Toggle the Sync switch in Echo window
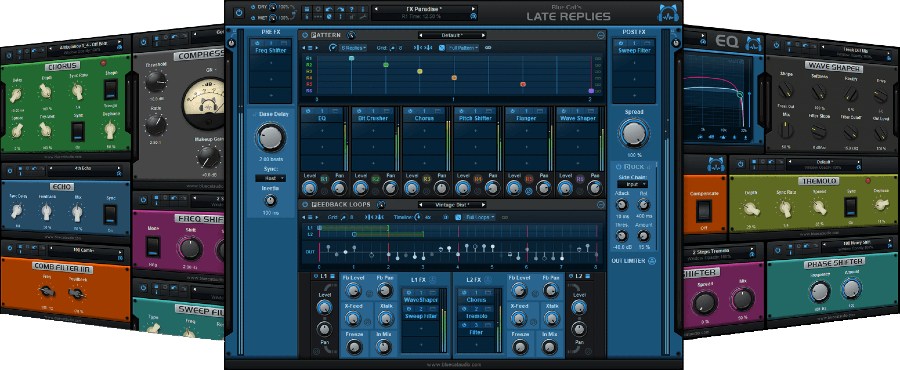Image resolution: width=900 pixels, height=370 pixels. pos(110,215)
